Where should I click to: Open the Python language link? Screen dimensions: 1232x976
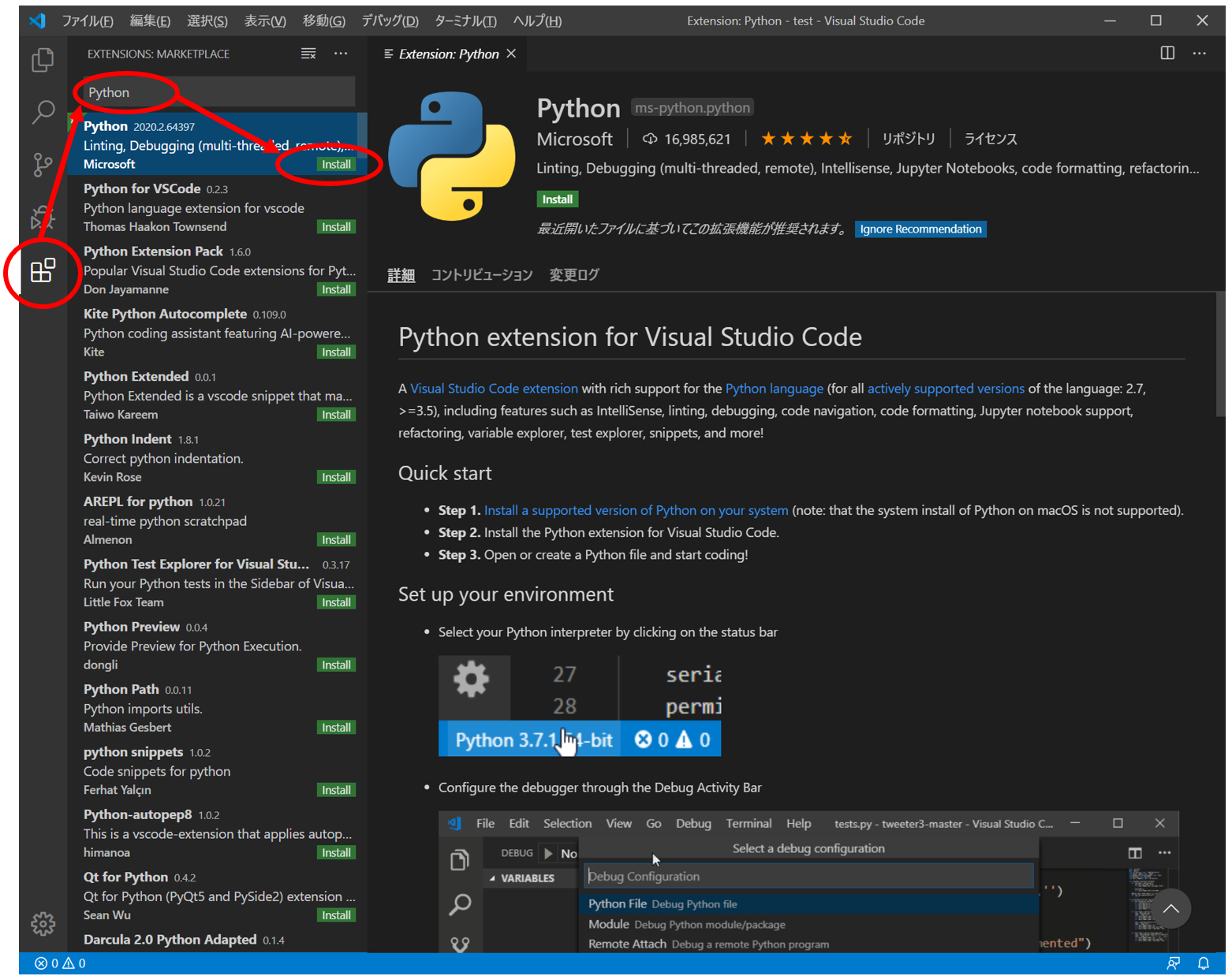774,388
